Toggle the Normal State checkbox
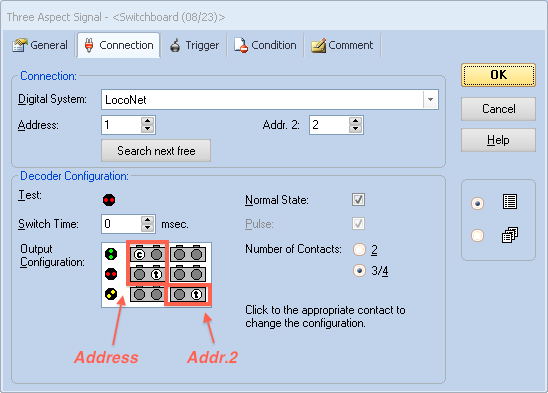 [x=358, y=200]
